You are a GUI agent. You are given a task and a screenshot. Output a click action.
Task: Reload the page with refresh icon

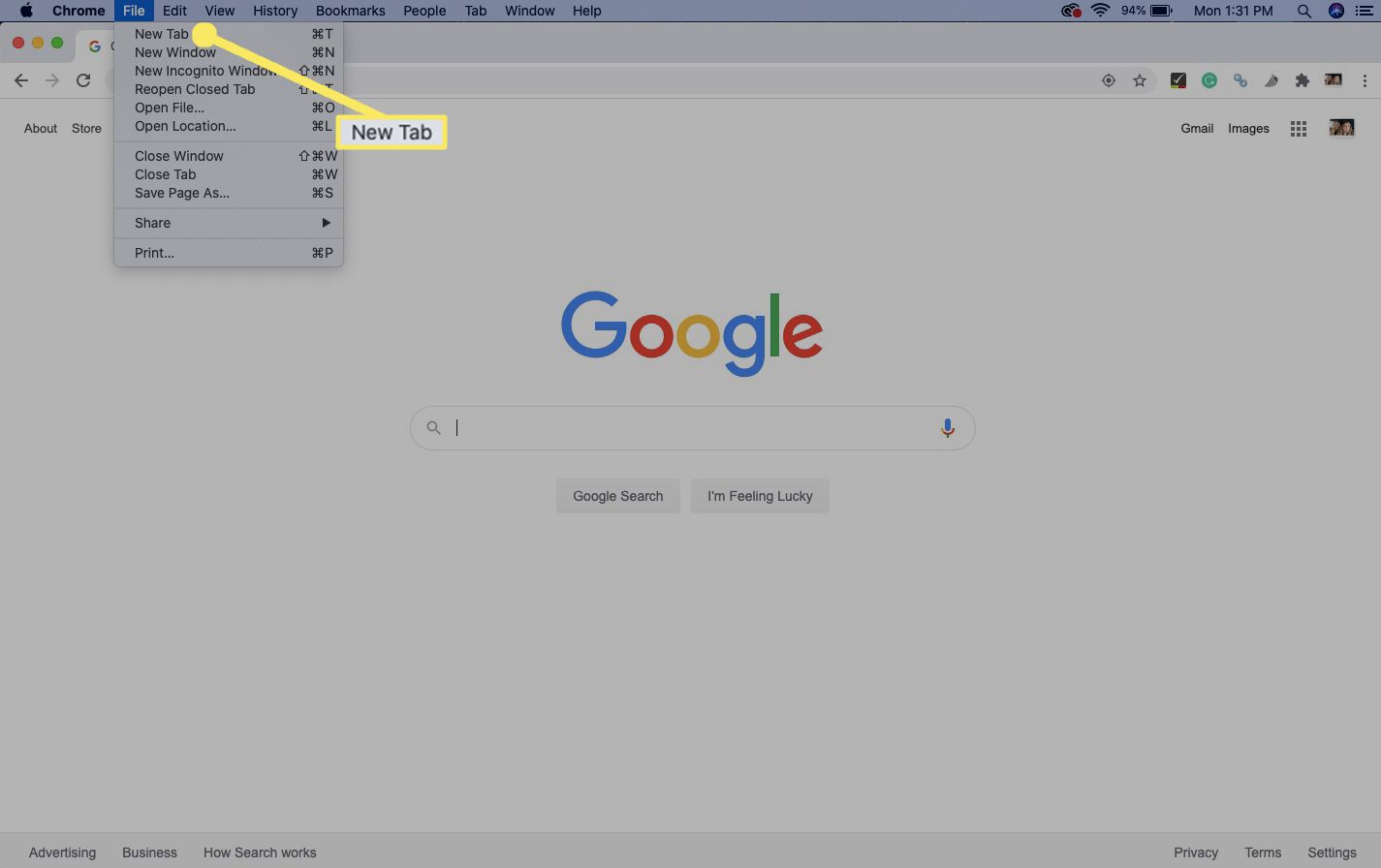click(x=83, y=81)
